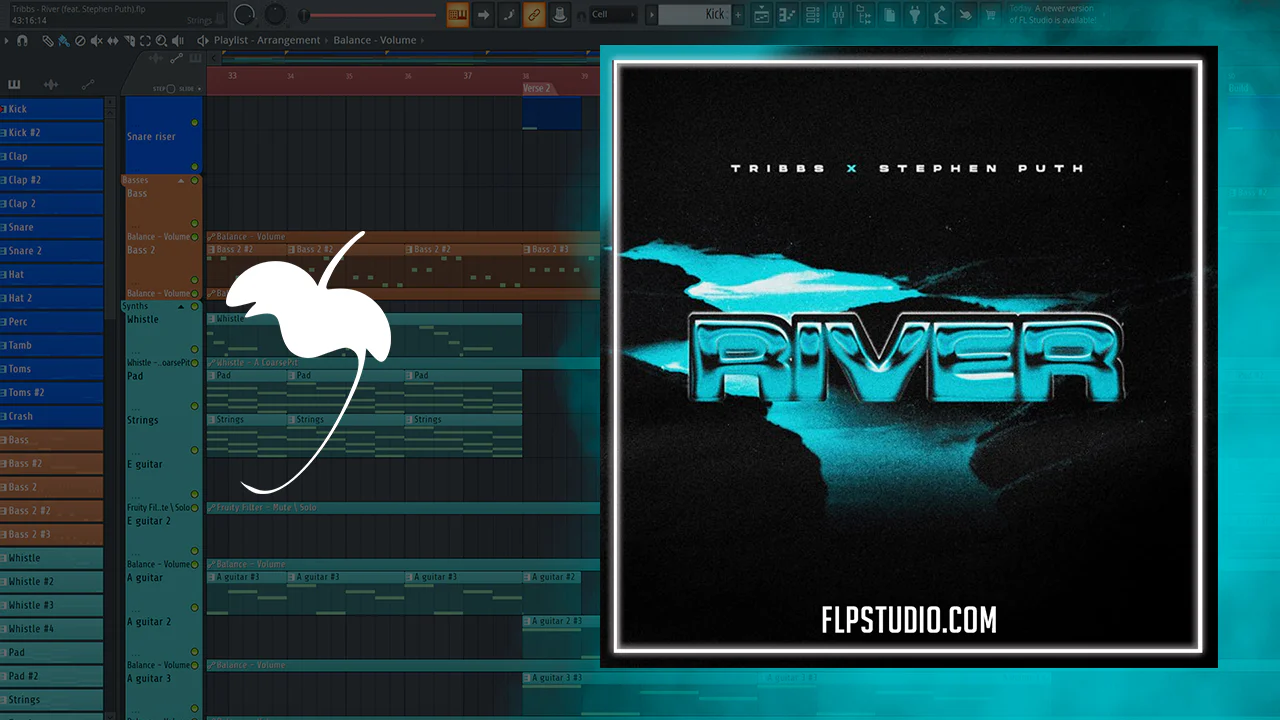Mute the Snare riser track
Viewport: 1280px width, 720px height.
[194, 166]
